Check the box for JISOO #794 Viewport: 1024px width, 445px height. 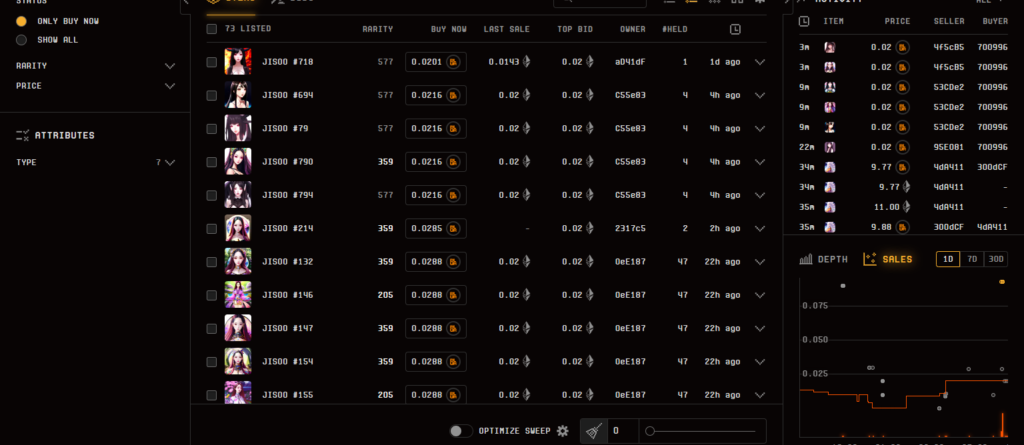(x=212, y=195)
